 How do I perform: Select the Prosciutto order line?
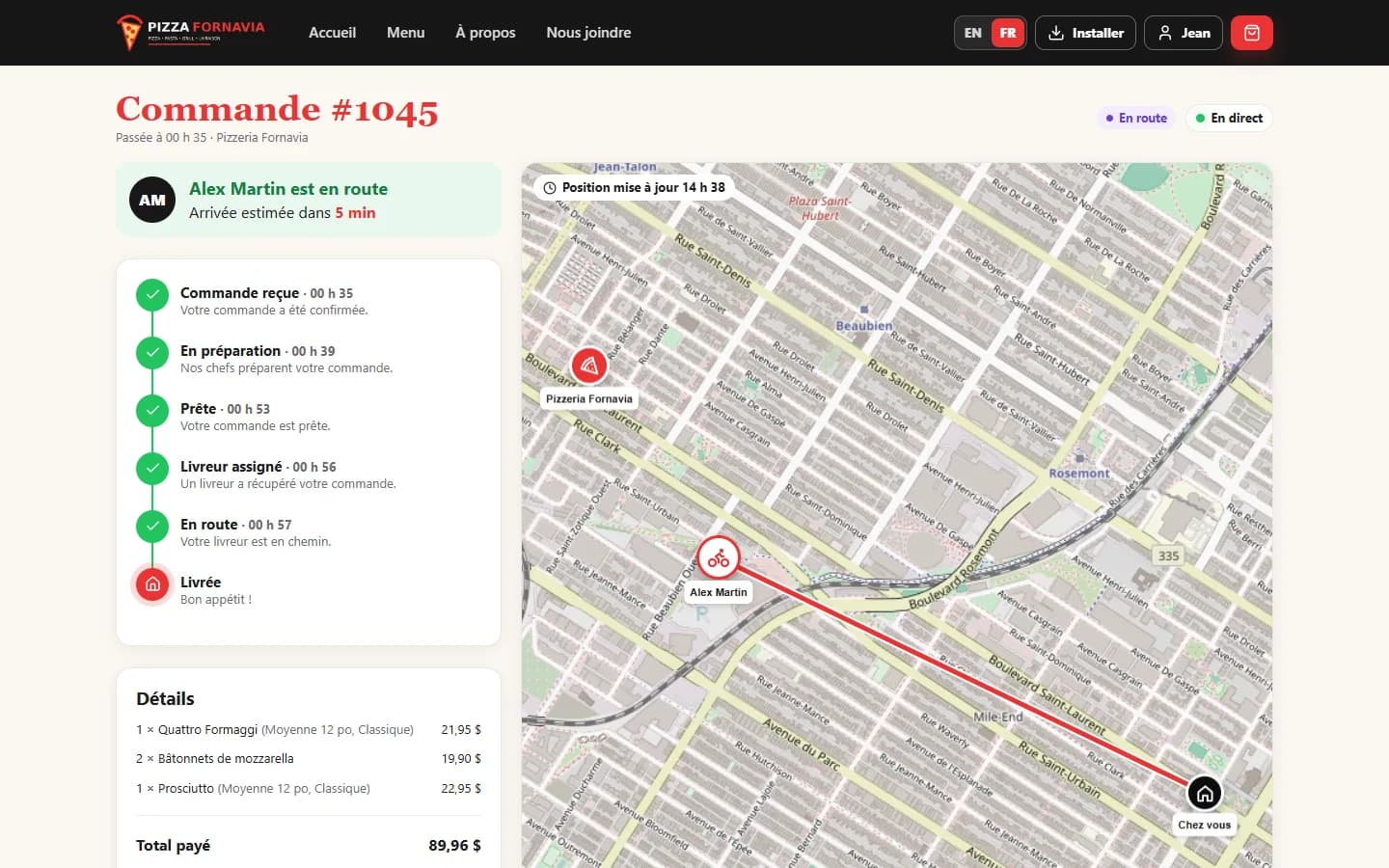[x=309, y=789]
